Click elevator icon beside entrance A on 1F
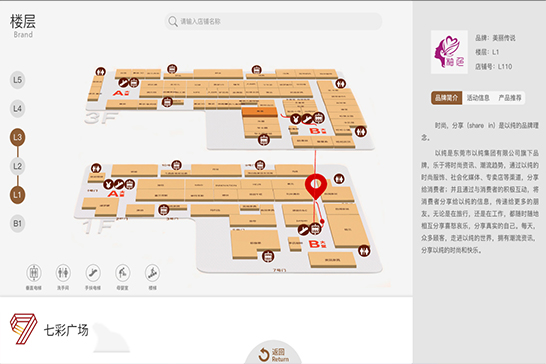This screenshot has height=364, width=546. 130,184
